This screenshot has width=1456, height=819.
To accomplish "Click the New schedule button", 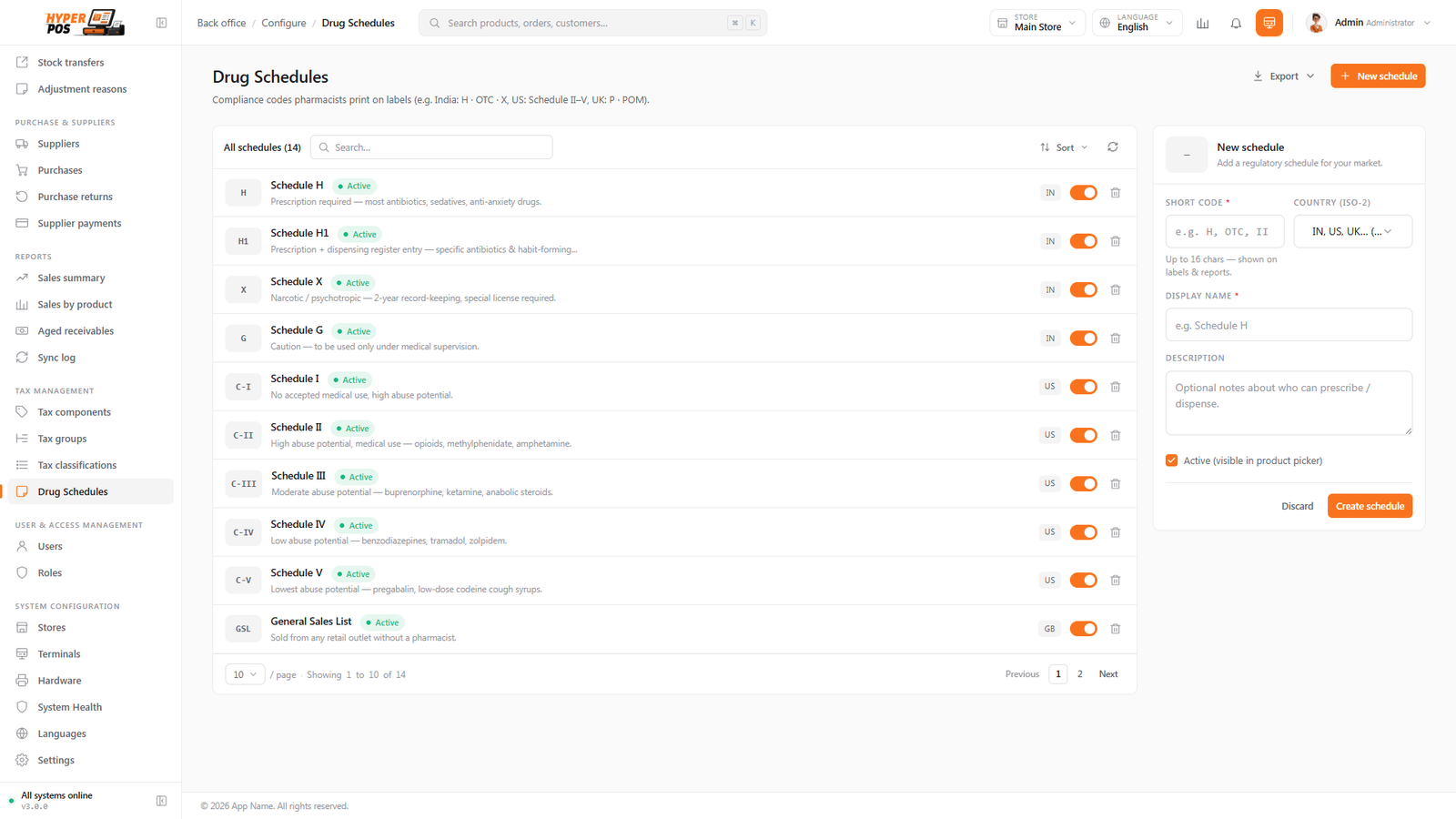I will [x=1378, y=76].
